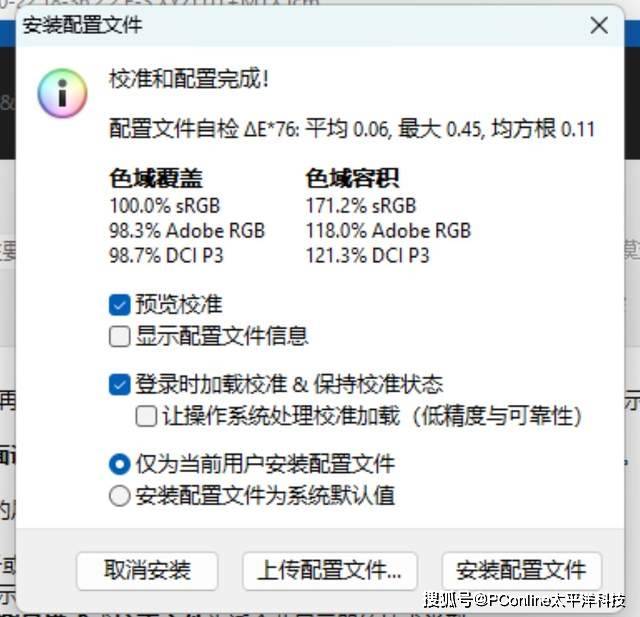Click the 171.2% sRGB volume value
Viewport: 640px width, 617px height.
tap(361, 205)
